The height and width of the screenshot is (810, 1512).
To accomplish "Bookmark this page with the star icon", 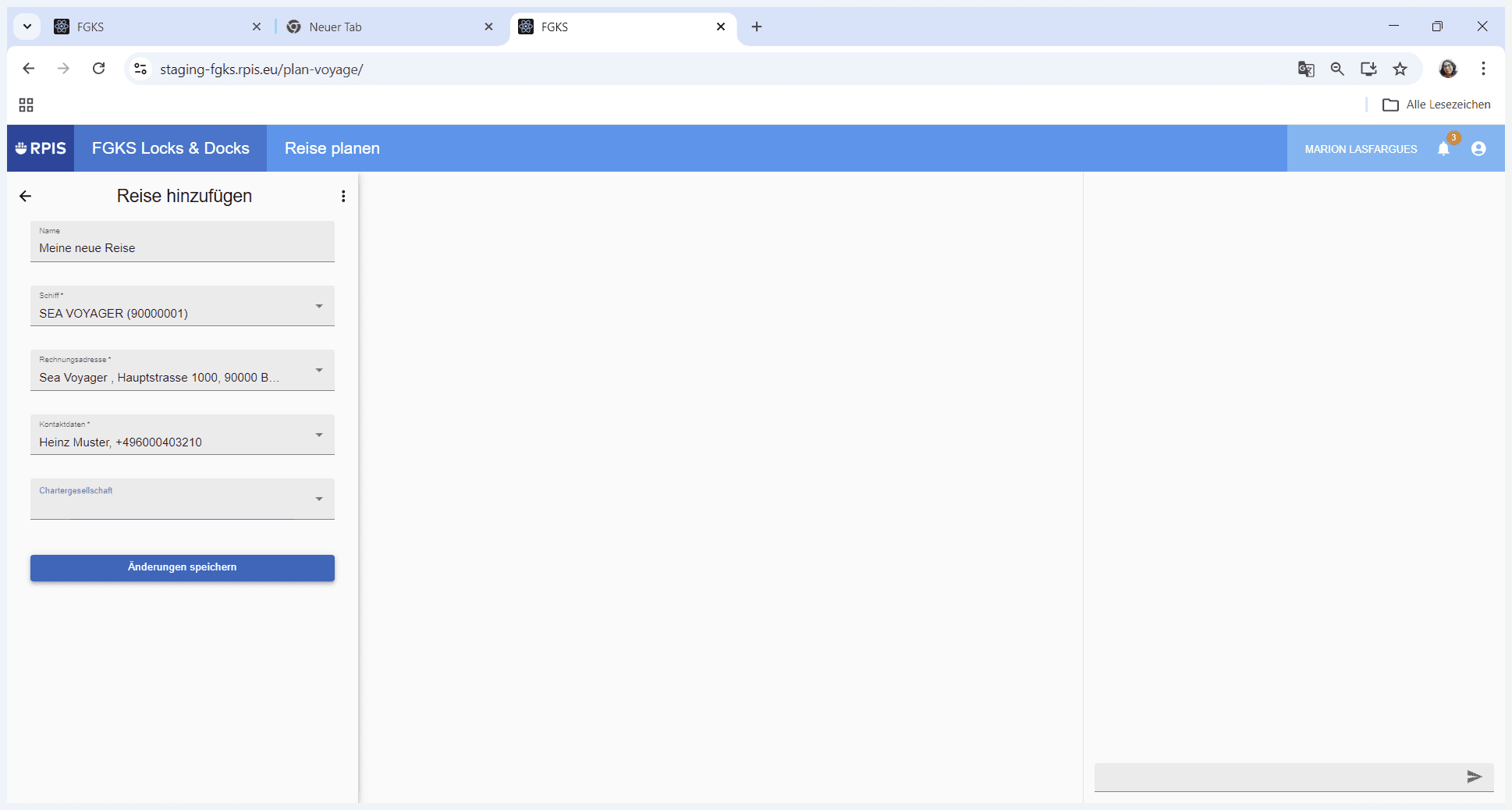I will coord(1400,69).
